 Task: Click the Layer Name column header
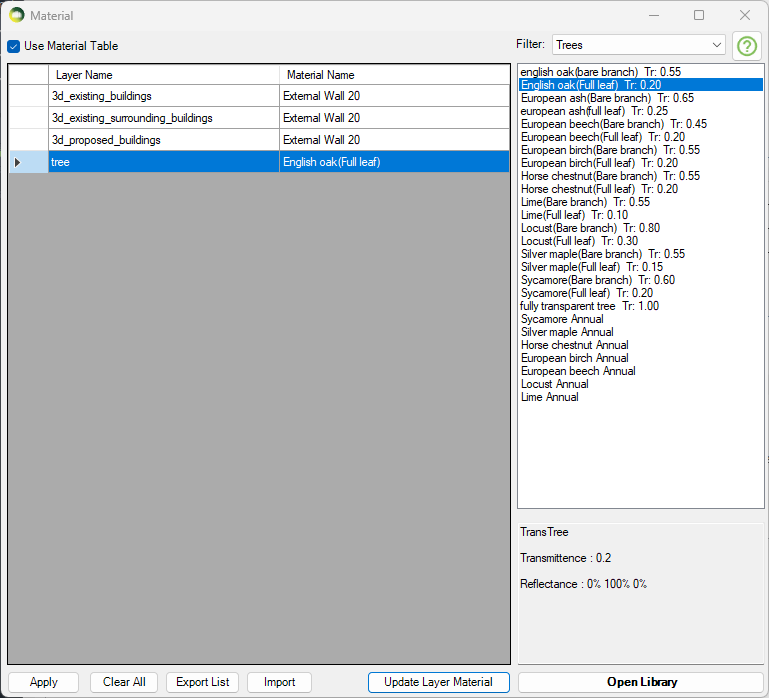(163, 75)
